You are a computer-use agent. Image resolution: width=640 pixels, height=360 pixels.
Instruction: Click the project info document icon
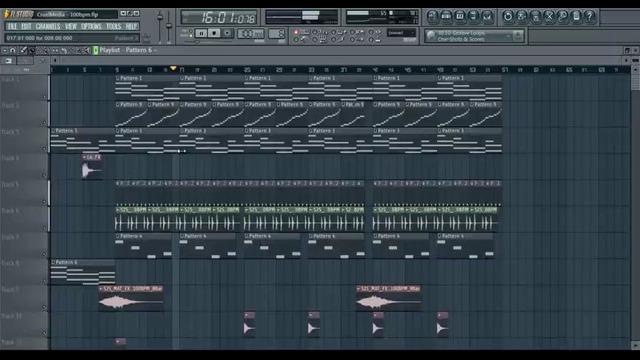[576, 16]
